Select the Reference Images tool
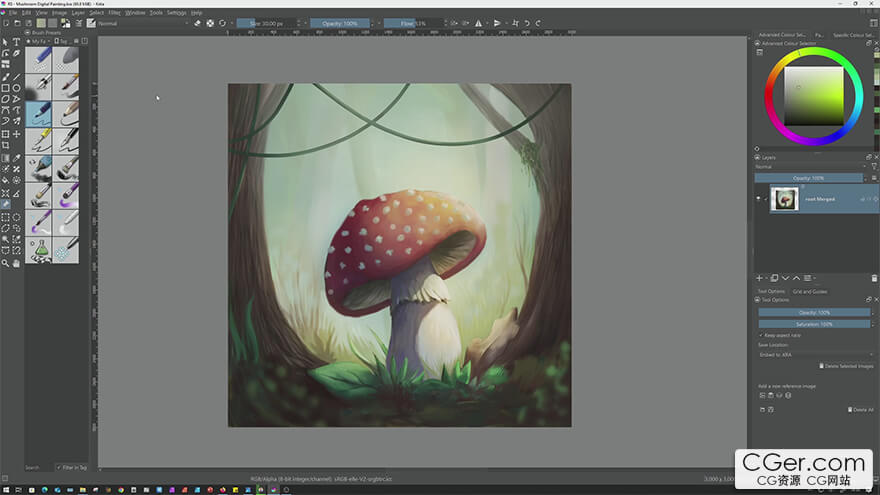This screenshot has height=495, width=880. pos(6,204)
